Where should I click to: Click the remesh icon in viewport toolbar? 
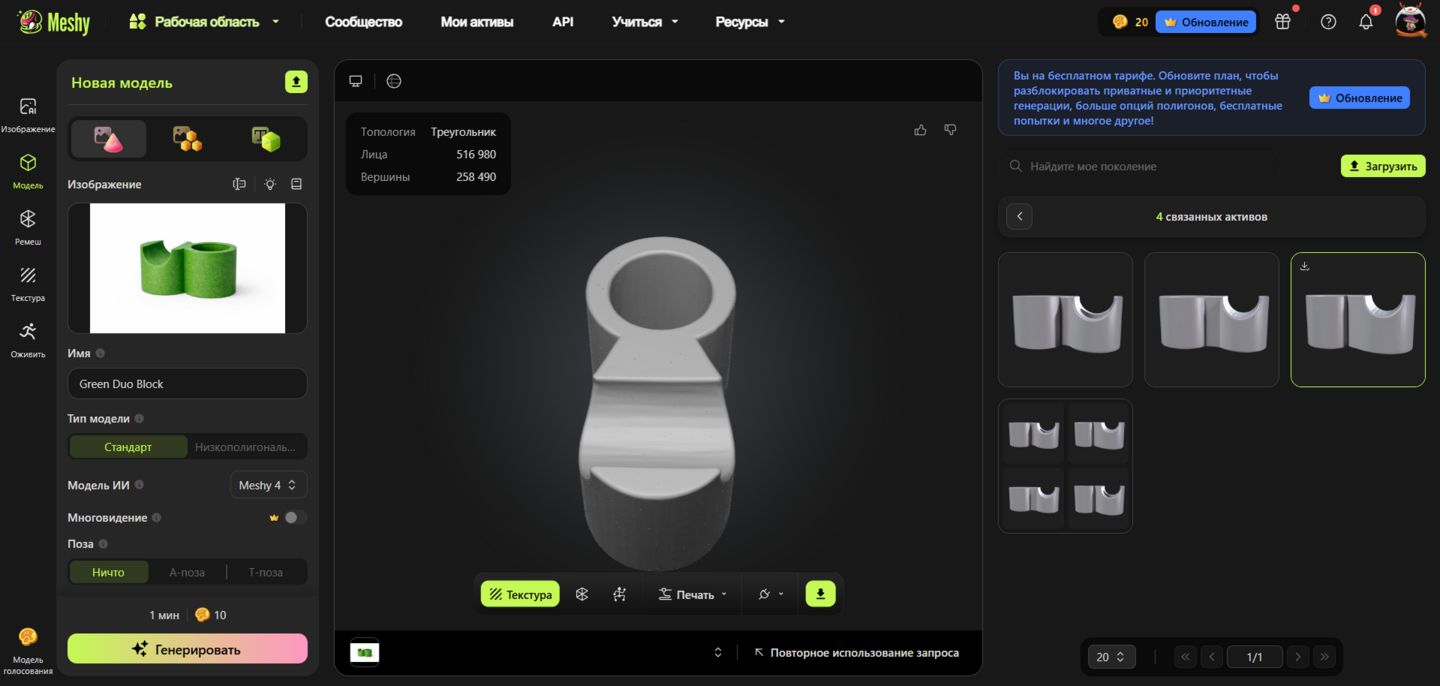pos(582,594)
